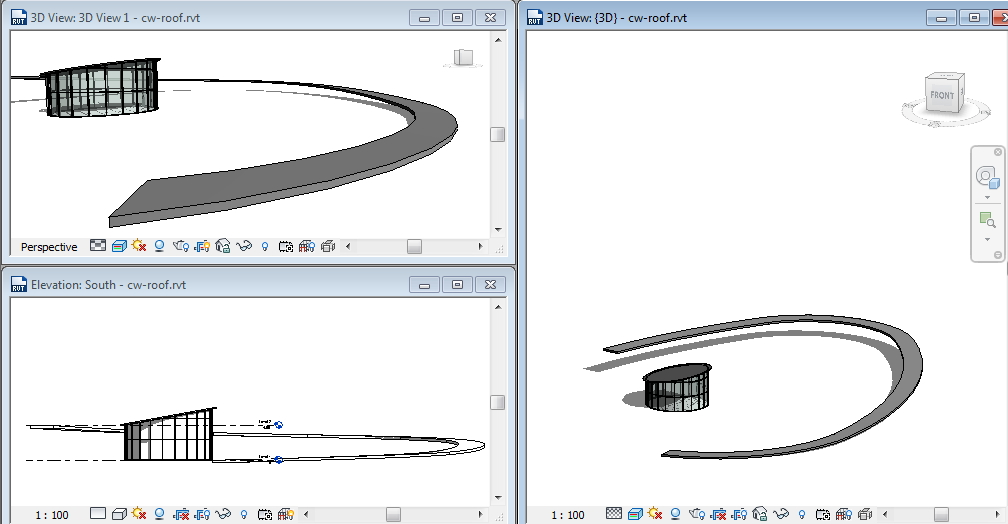Click Visual Style icon in Perspective view bar
The image size is (1008, 524).
click(x=119, y=246)
